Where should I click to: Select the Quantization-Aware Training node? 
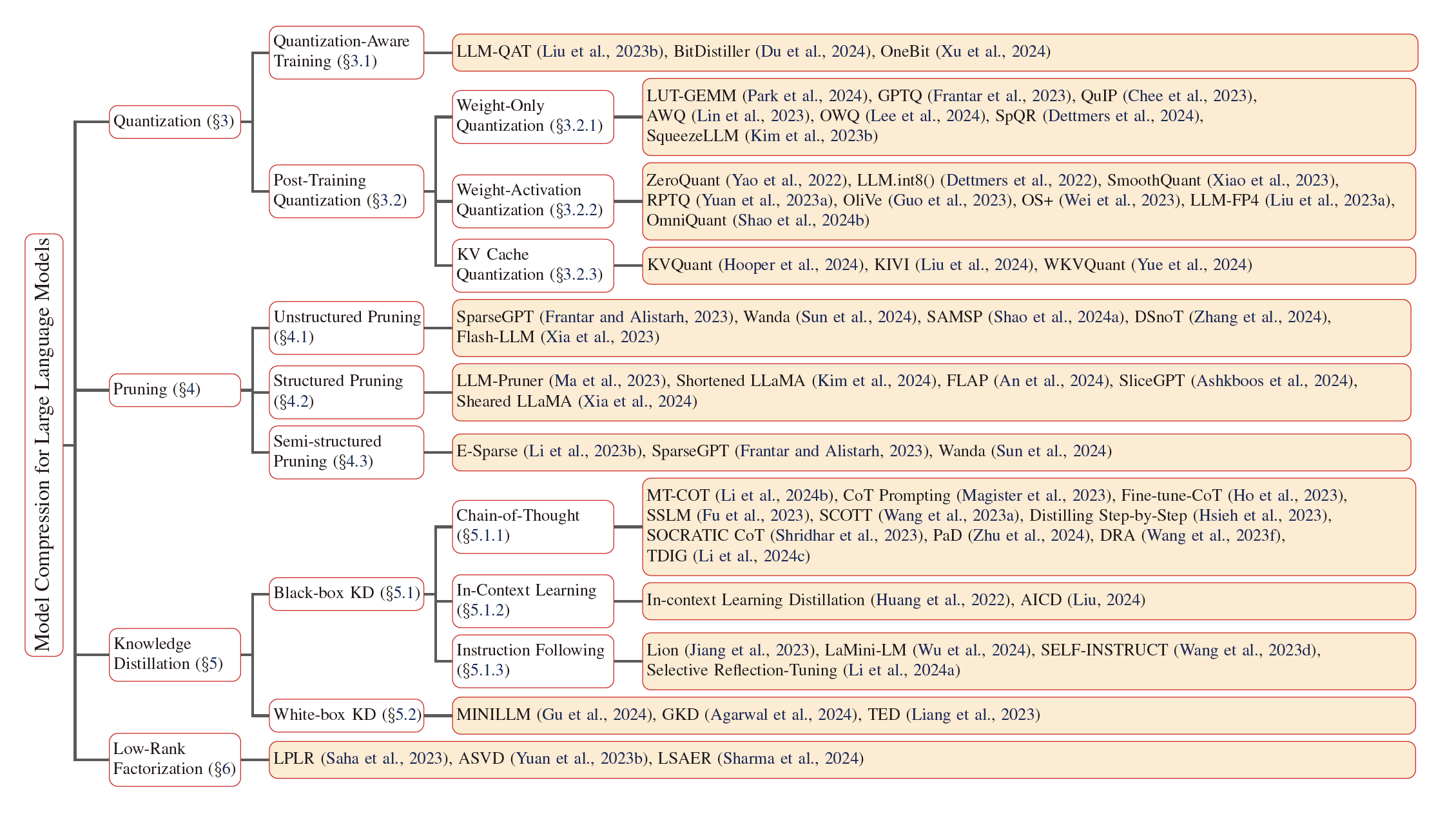pyautogui.click(x=346, y=52)
